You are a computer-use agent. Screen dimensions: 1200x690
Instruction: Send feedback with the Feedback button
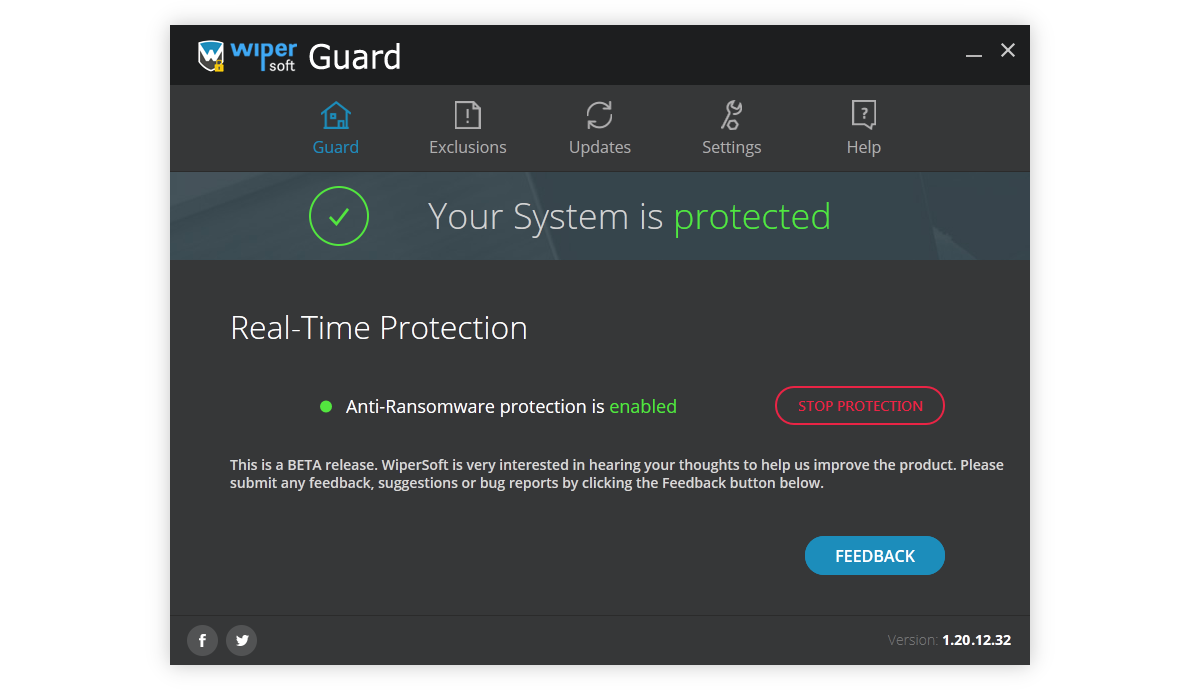(x=875, y=556)
